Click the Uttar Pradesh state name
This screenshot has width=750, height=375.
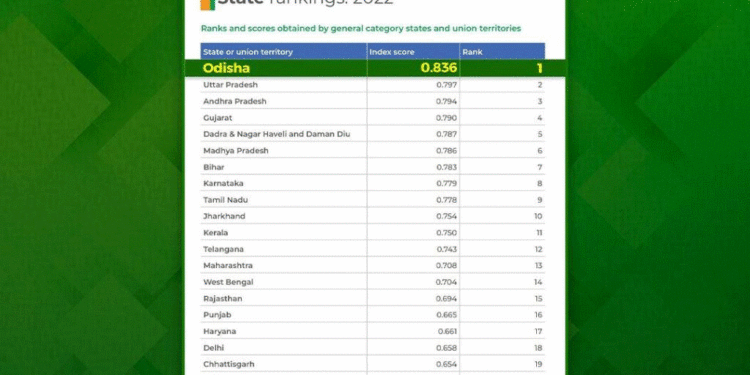[x=231, y=85]
